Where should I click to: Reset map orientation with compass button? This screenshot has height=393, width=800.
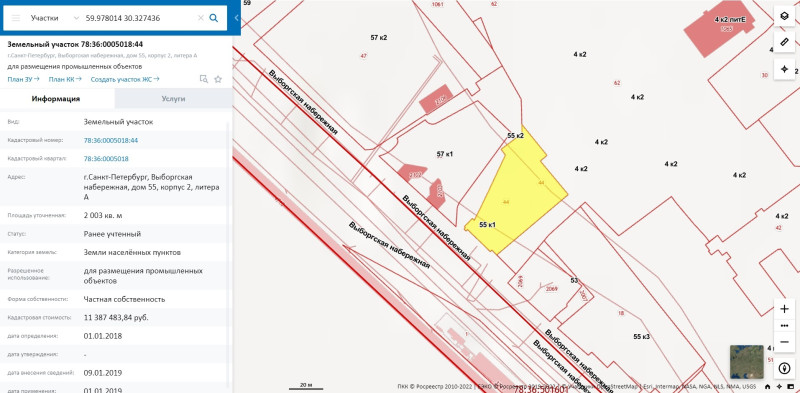(784, 369)
